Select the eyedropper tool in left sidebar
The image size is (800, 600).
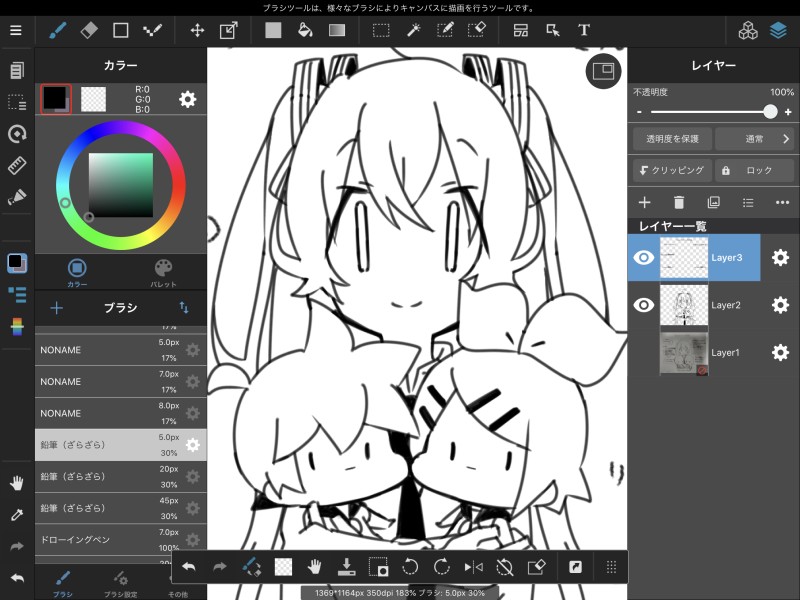tap(17, 515)
